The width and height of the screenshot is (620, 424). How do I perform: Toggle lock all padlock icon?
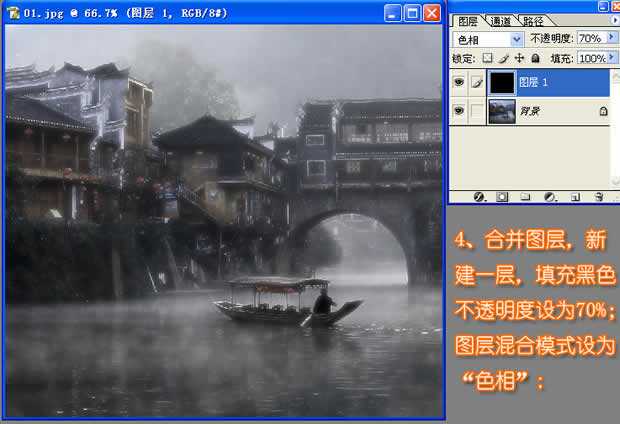coord(535,59)
